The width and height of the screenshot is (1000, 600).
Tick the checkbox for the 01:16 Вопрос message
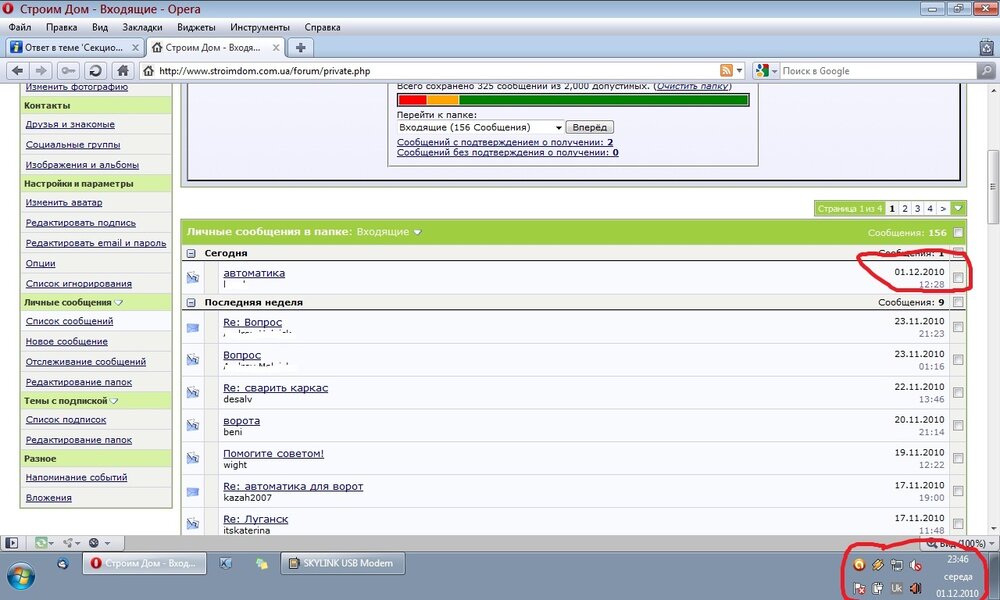click(958, 360)
